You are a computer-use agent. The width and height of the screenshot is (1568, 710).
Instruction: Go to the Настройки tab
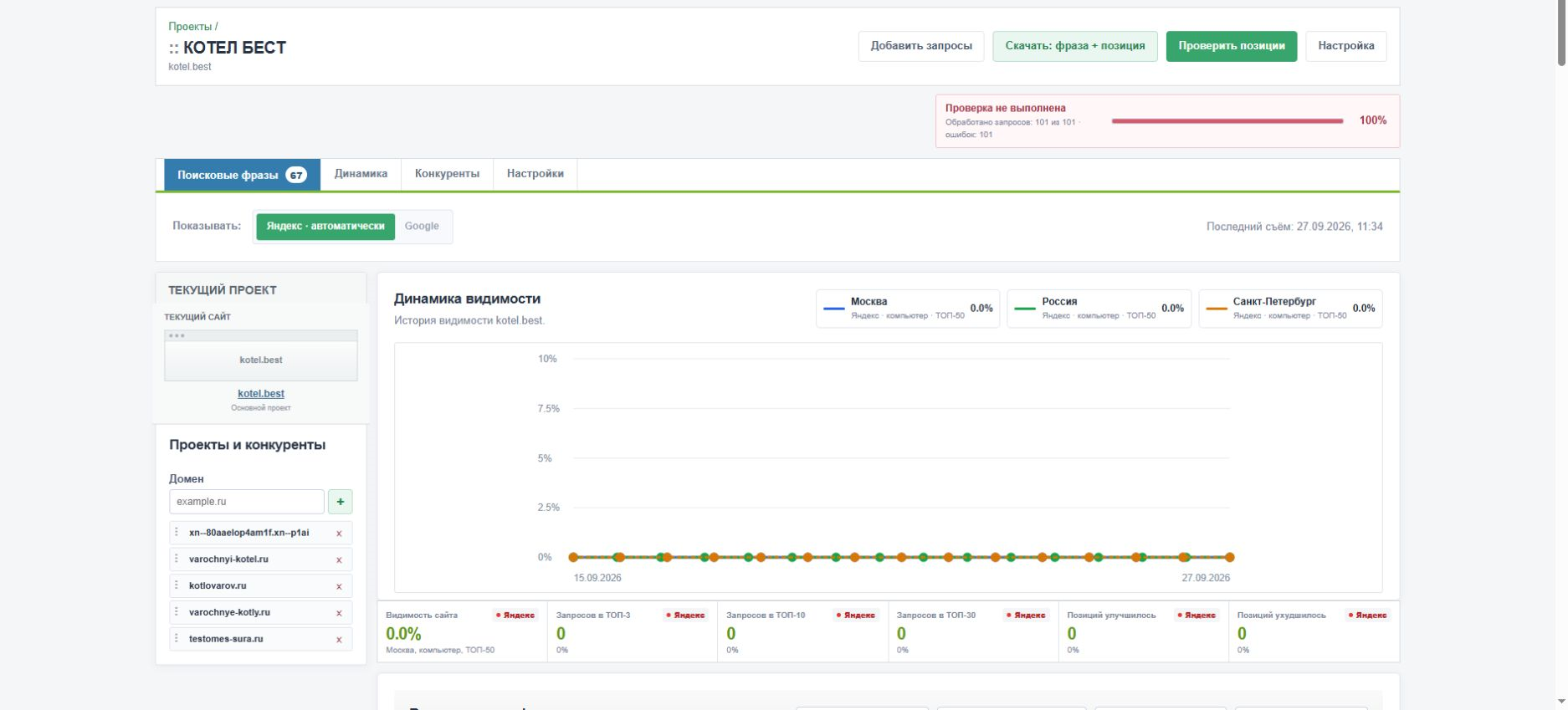point(535,174)
